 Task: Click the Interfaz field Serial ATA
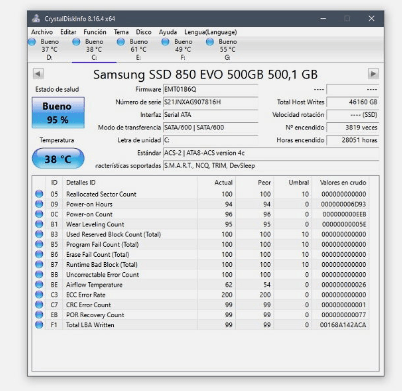click(x=210, y=115)
